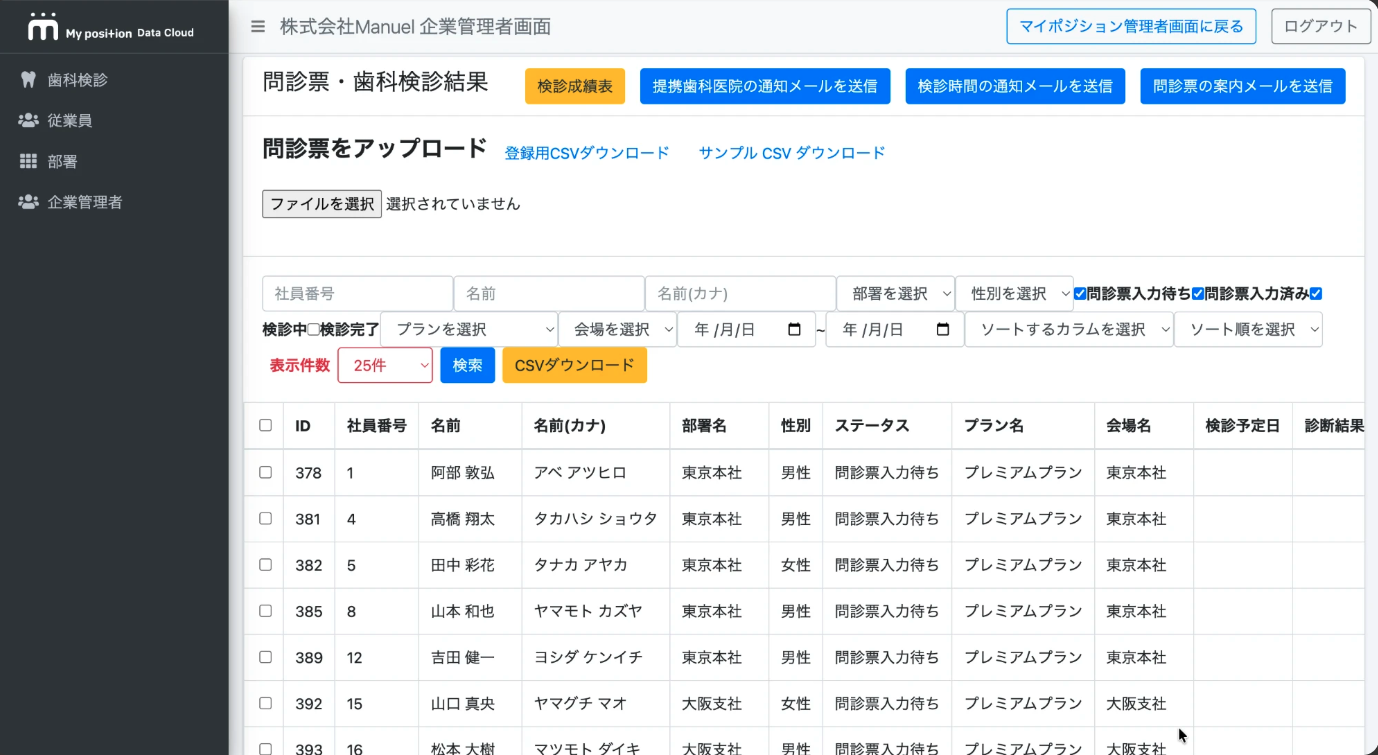Tick the checkbox for row ID 389
The width and height of the screenshot is (1378, 755).
click(265, 657)
